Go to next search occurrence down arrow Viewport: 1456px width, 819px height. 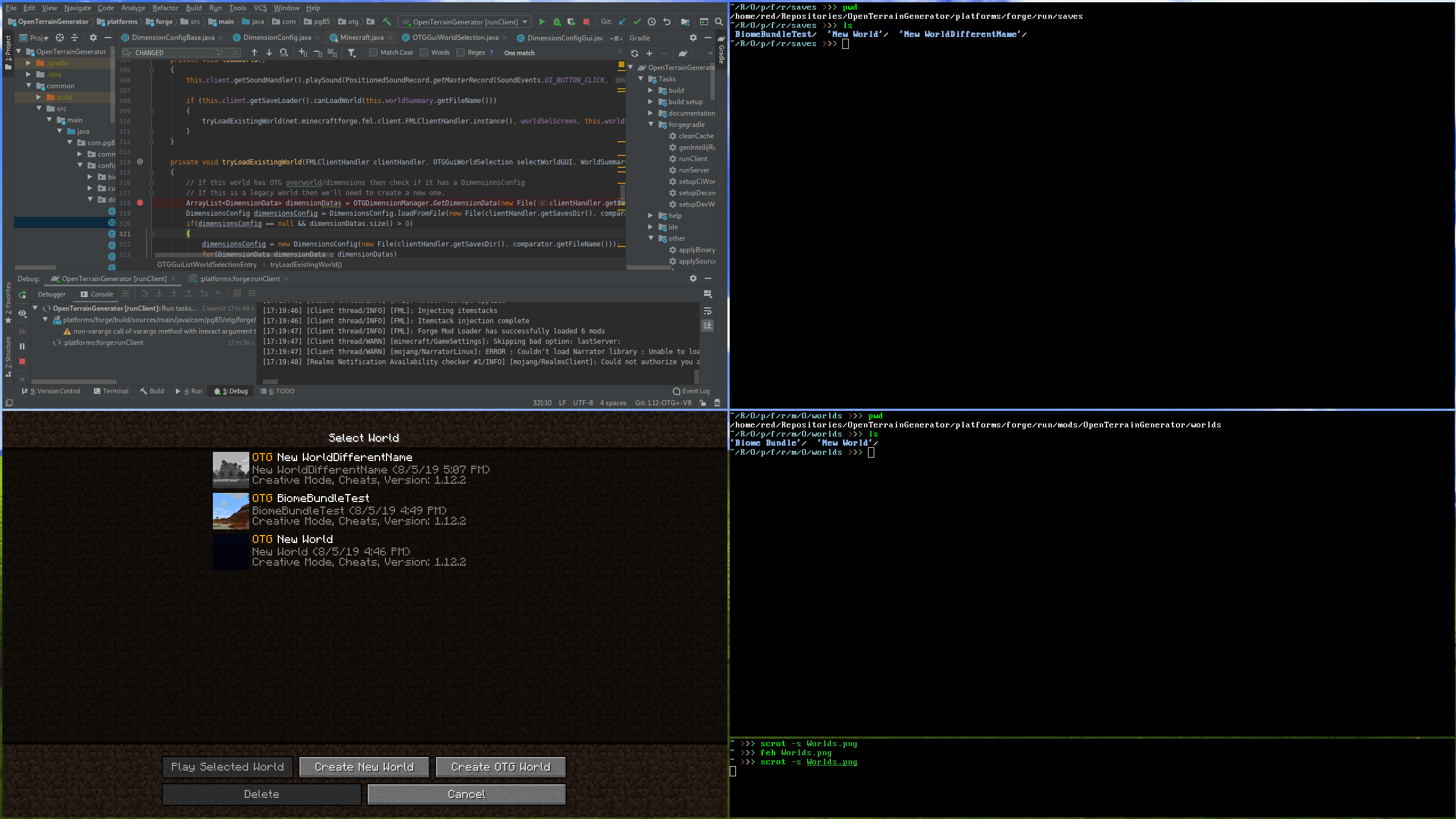269,52
